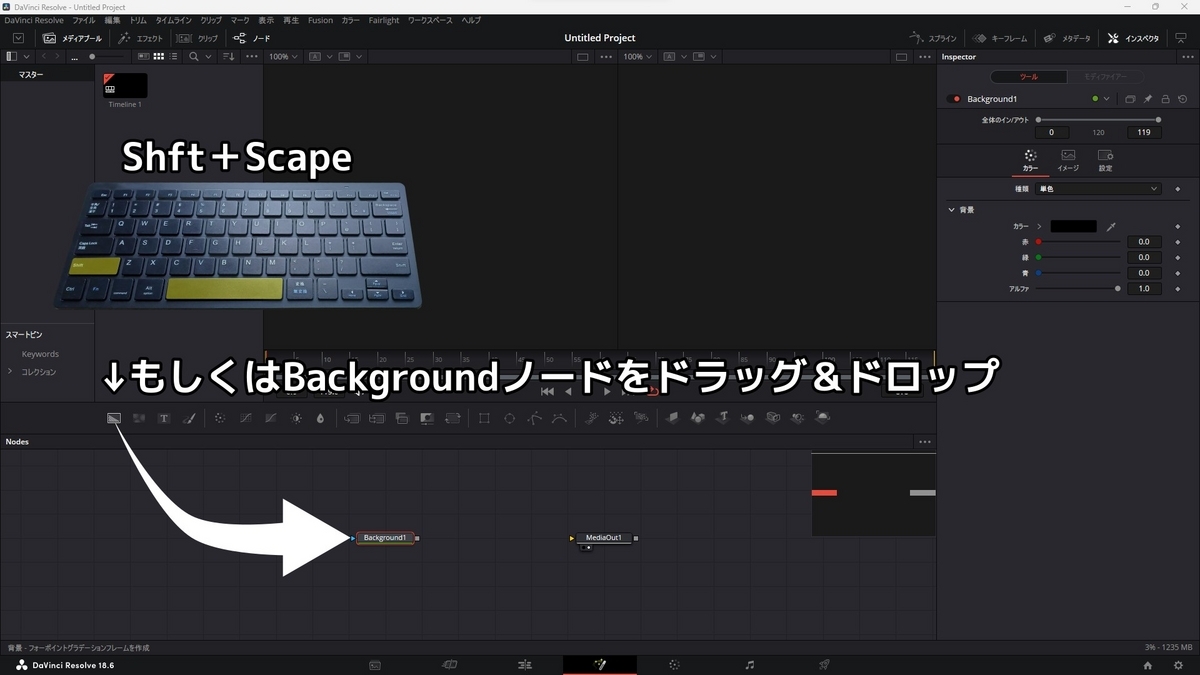The height and width of the screenshot is (675, 1200).
Task: Add Blur droplet tool from toolbar
Action: 321,418
